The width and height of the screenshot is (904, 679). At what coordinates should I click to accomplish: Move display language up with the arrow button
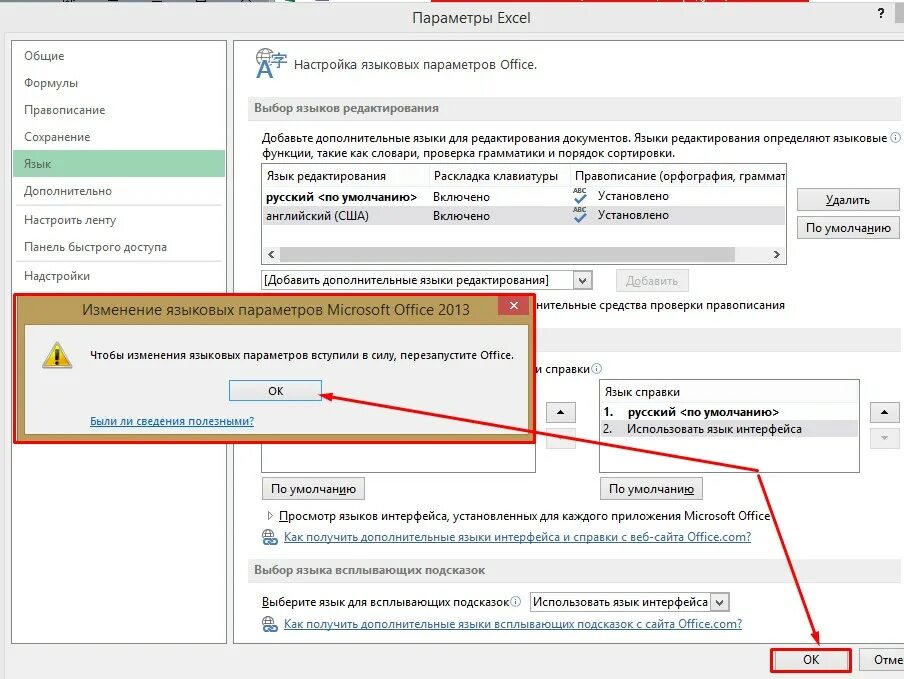click(x=560, y=413)
